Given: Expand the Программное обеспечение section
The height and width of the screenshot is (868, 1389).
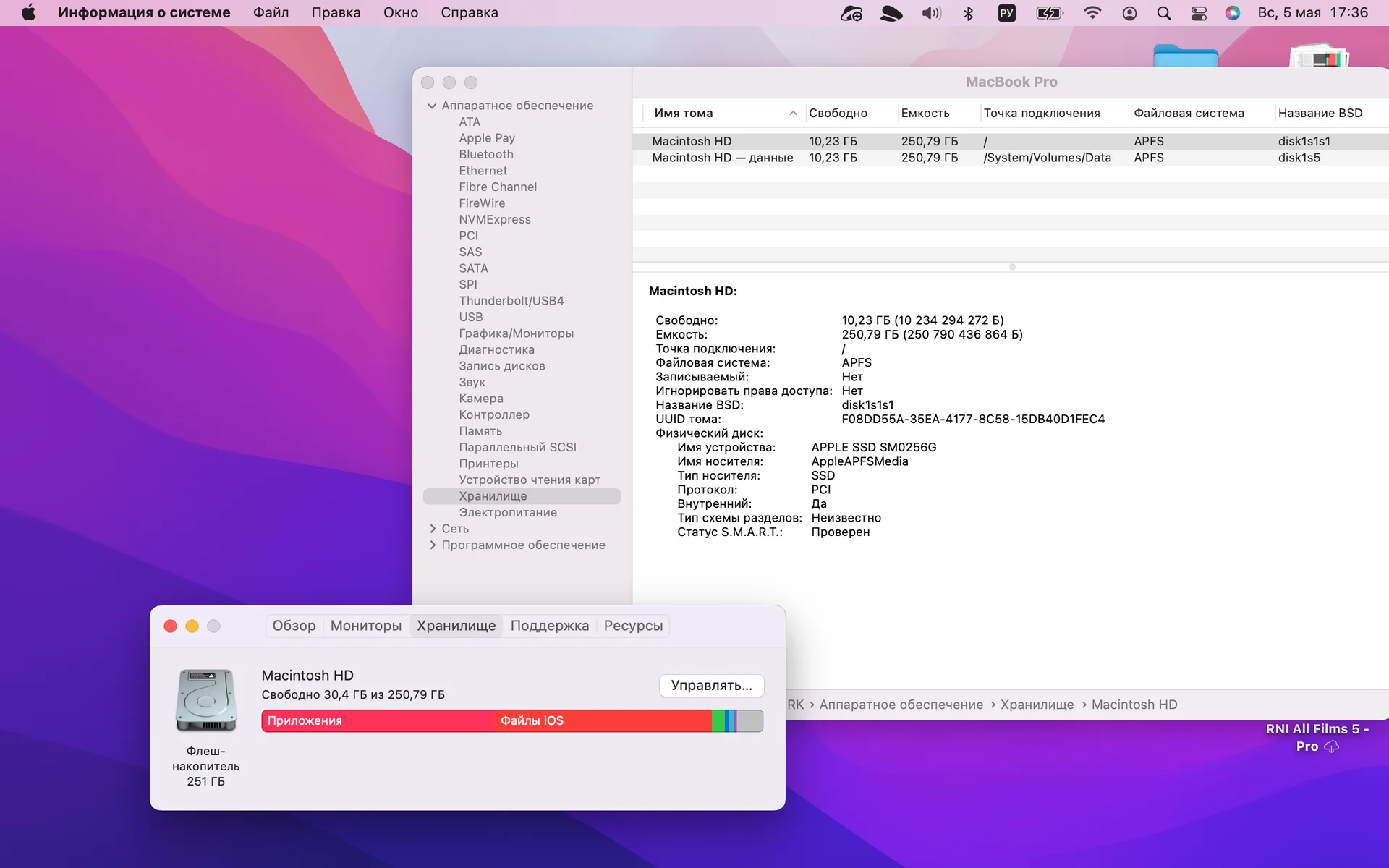Looking at the screenshot, I should click(x=433, y=545).
